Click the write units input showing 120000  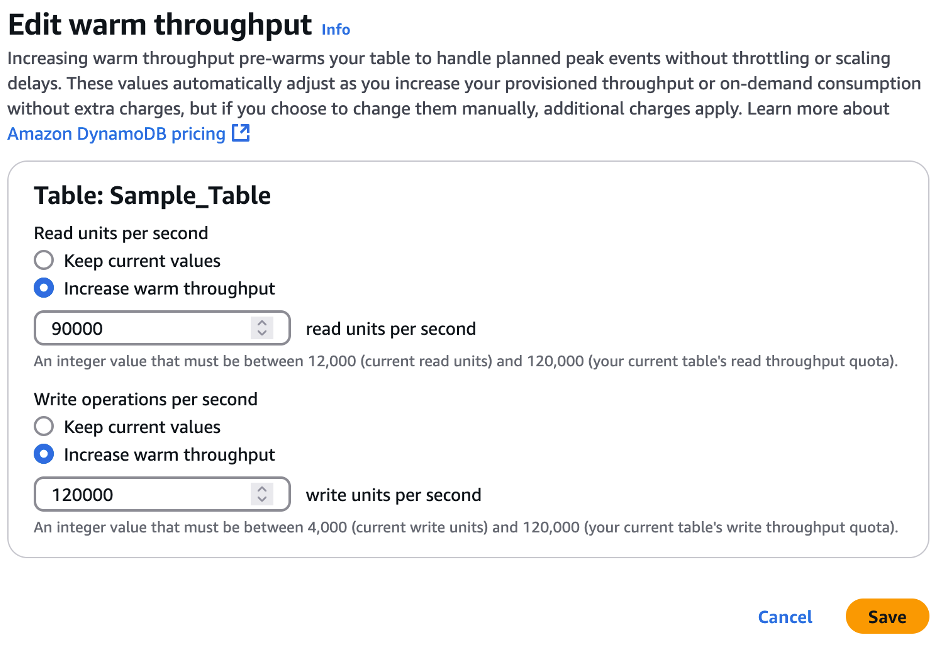pyautogui.click(x=140, y=493)
